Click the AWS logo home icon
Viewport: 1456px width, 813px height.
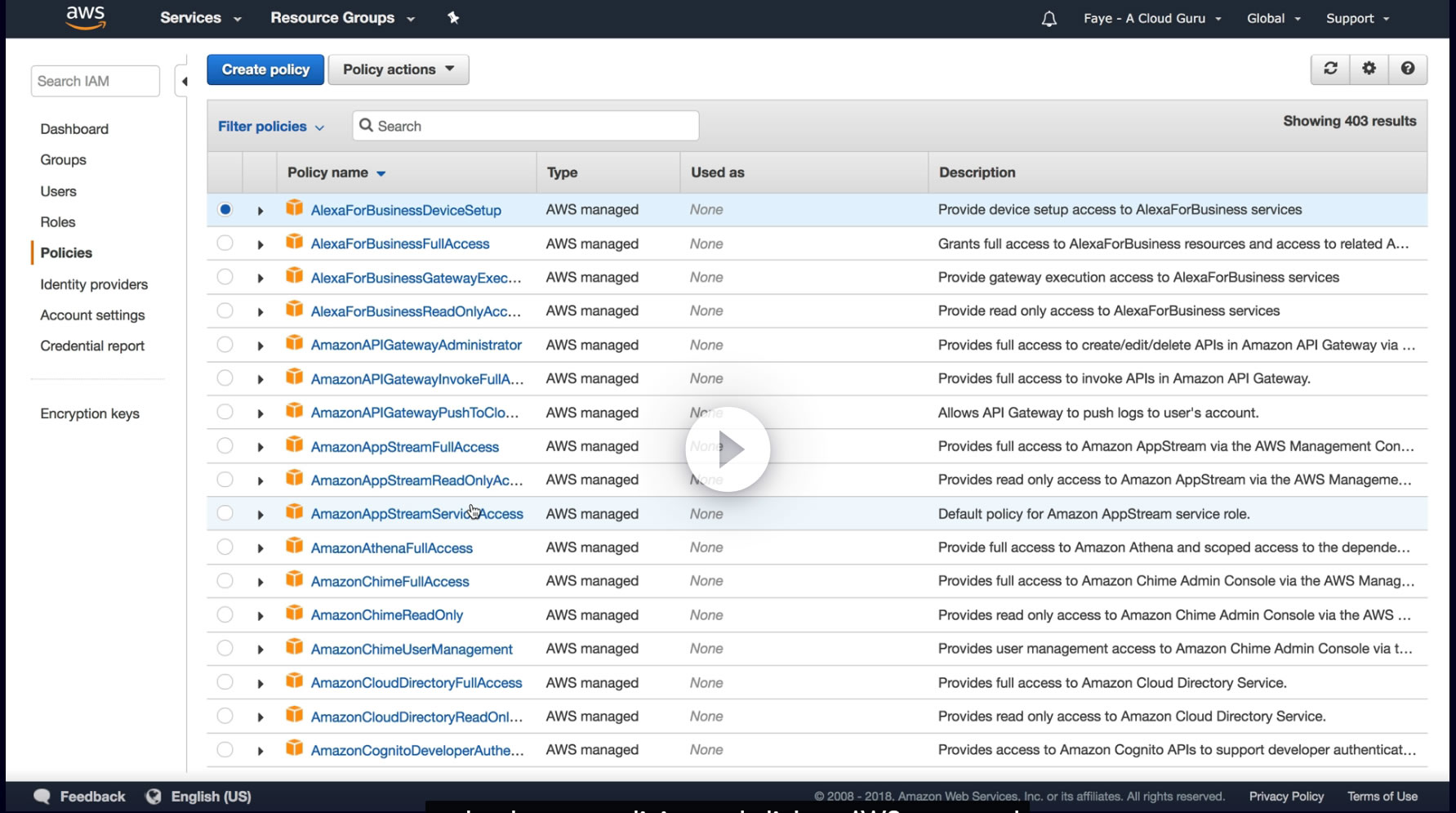(x=85, y=17)
